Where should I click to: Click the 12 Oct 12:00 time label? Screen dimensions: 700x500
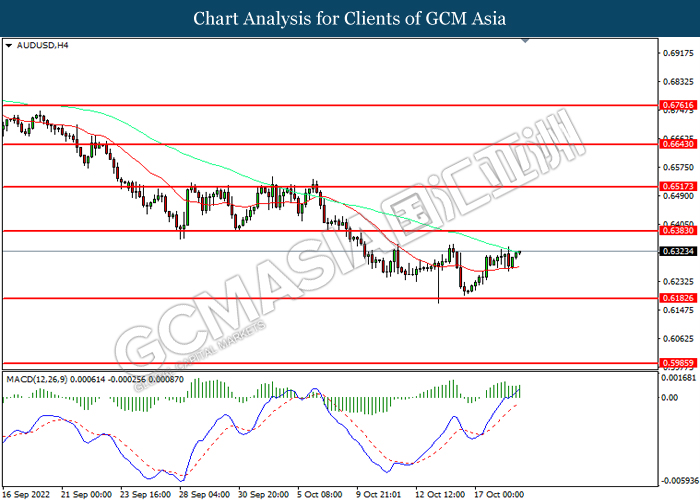(440, 494)
